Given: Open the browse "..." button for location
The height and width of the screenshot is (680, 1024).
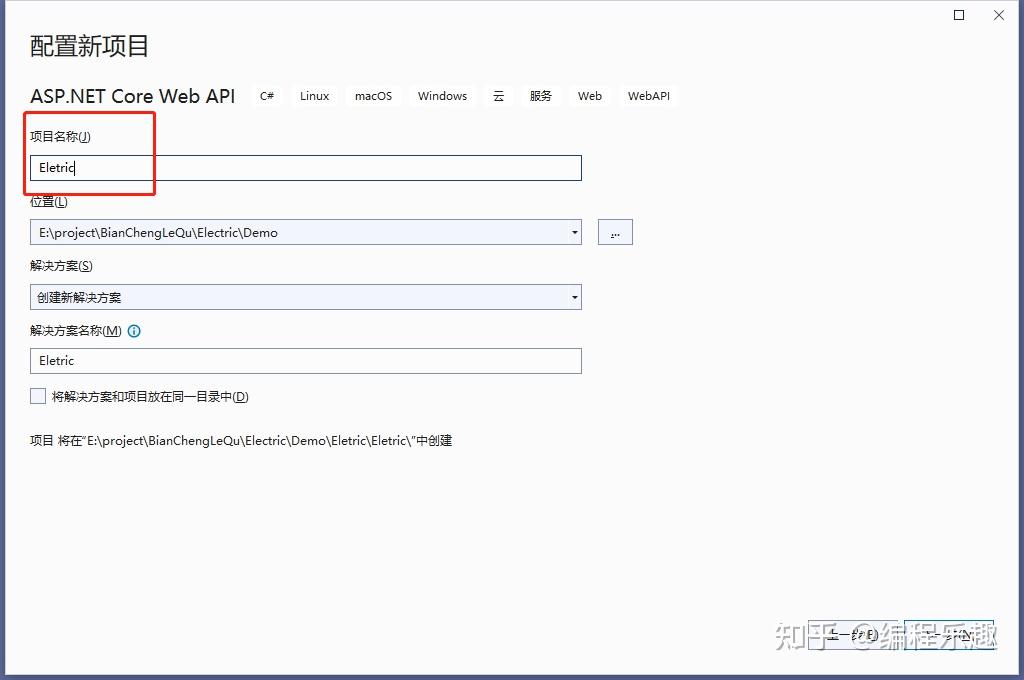Looking at the screenshot, I should pyautogui.click(x=615, y=231).
